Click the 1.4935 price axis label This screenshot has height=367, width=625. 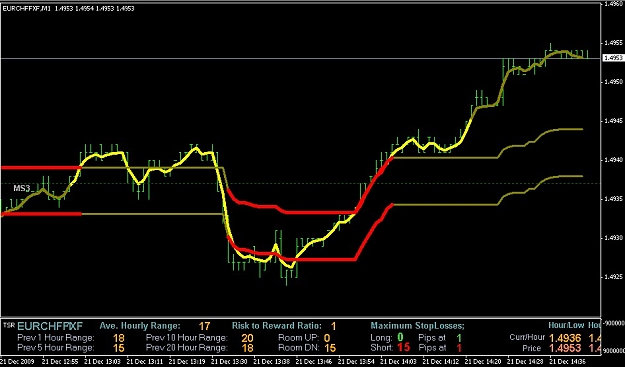[614, 199]
